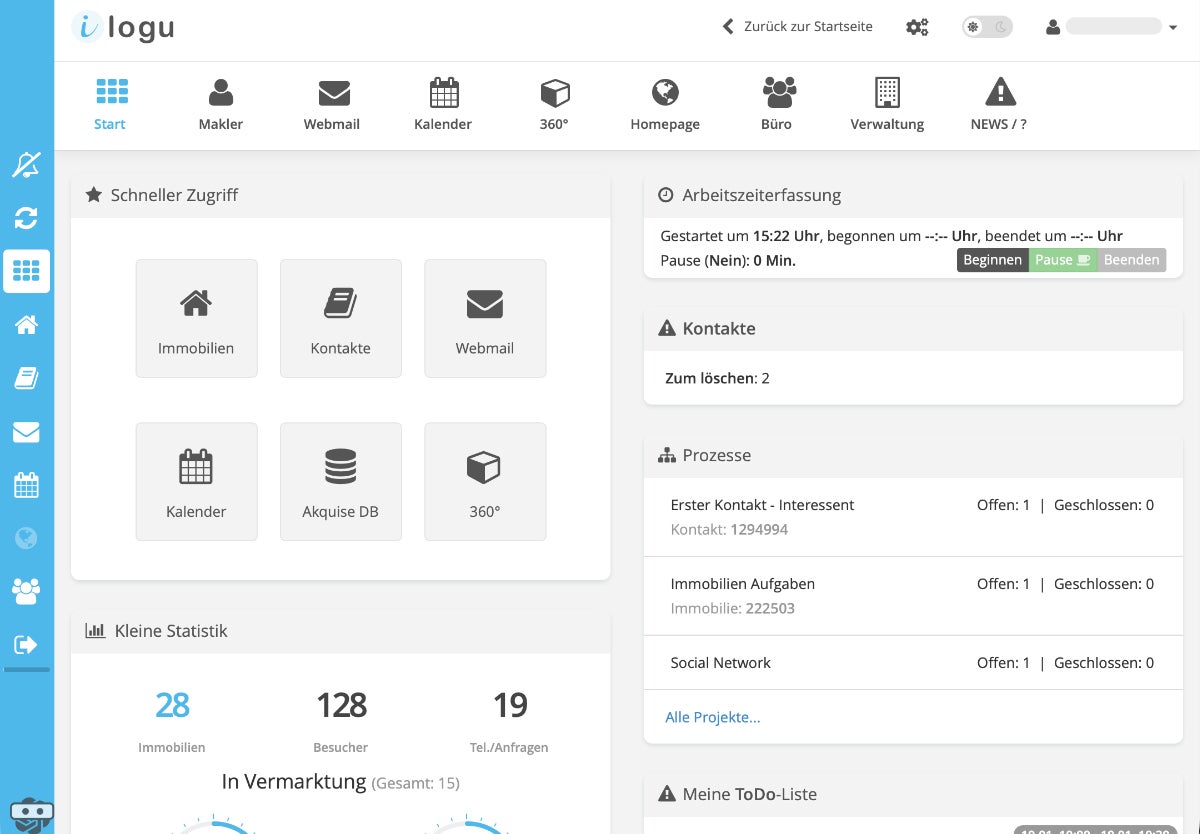Click the green Pause button

1062,260
